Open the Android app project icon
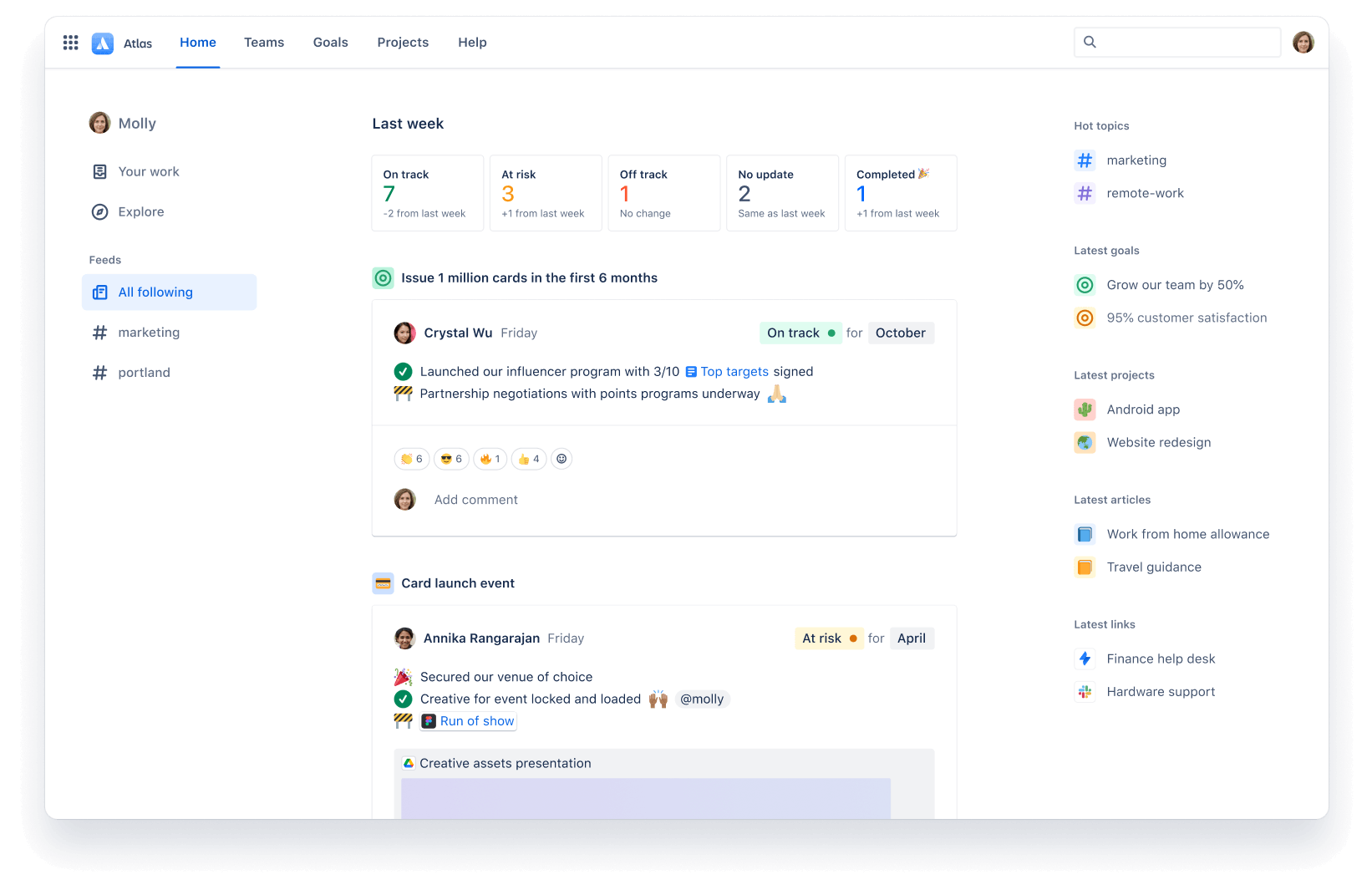This screenshot has height=890, width=1372. (x=1085, y=409)
